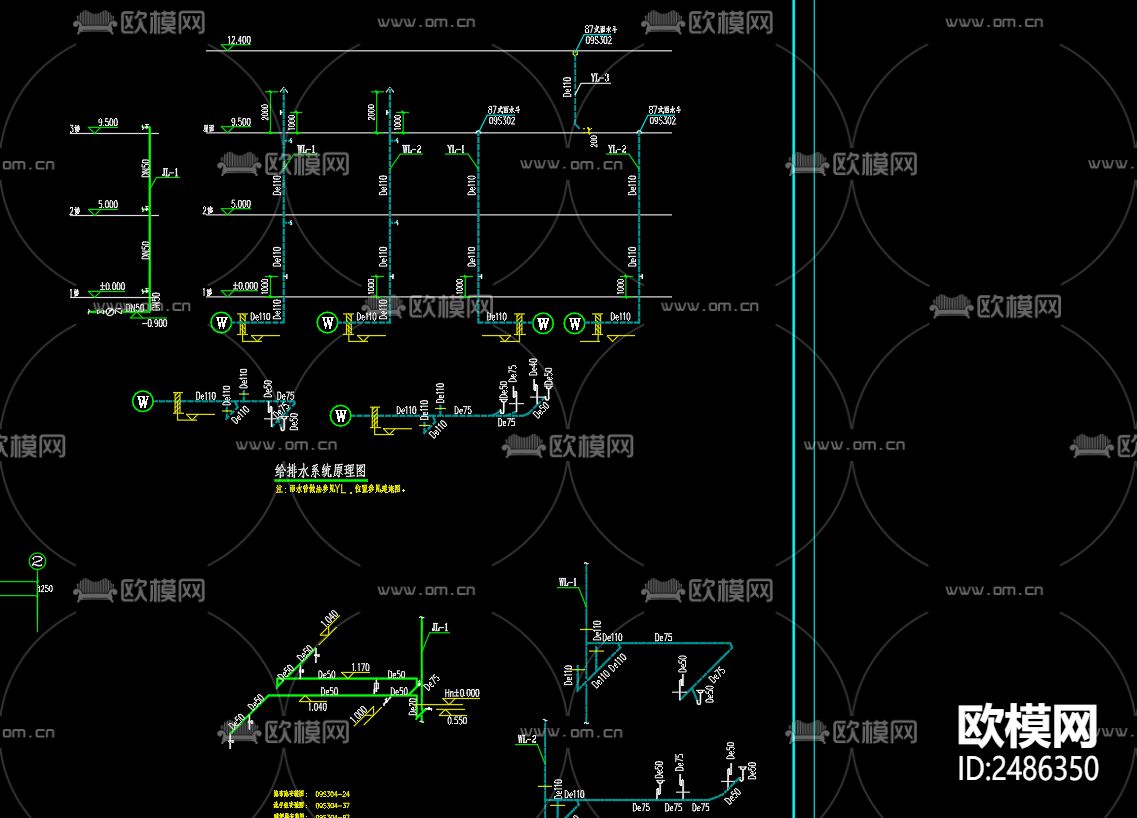Select the 250 dimension near axis 2
Viewport: 1137px width, 818px height.
point(46,589)
